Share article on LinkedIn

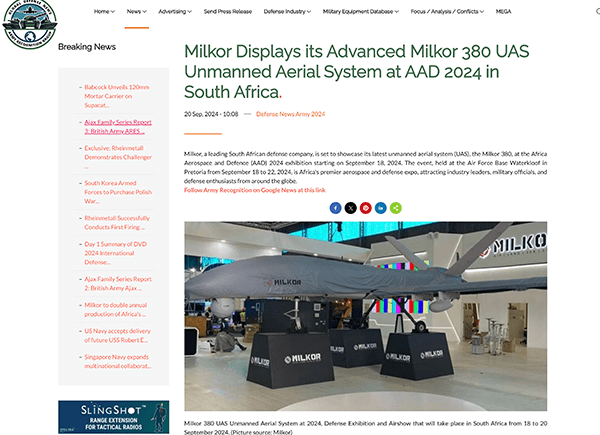[x=381, y=207]
